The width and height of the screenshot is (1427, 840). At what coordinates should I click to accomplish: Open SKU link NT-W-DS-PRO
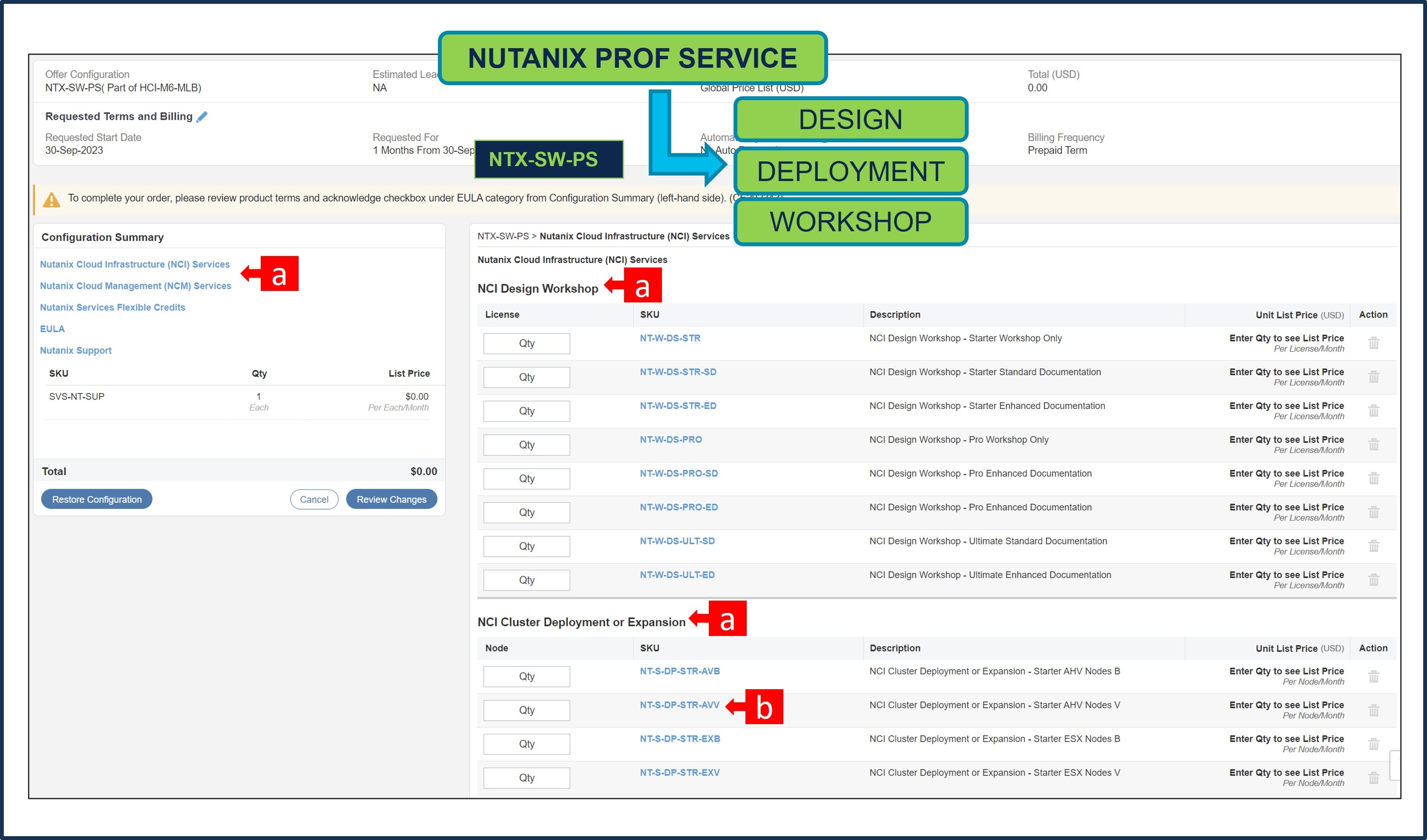(670, 440)
